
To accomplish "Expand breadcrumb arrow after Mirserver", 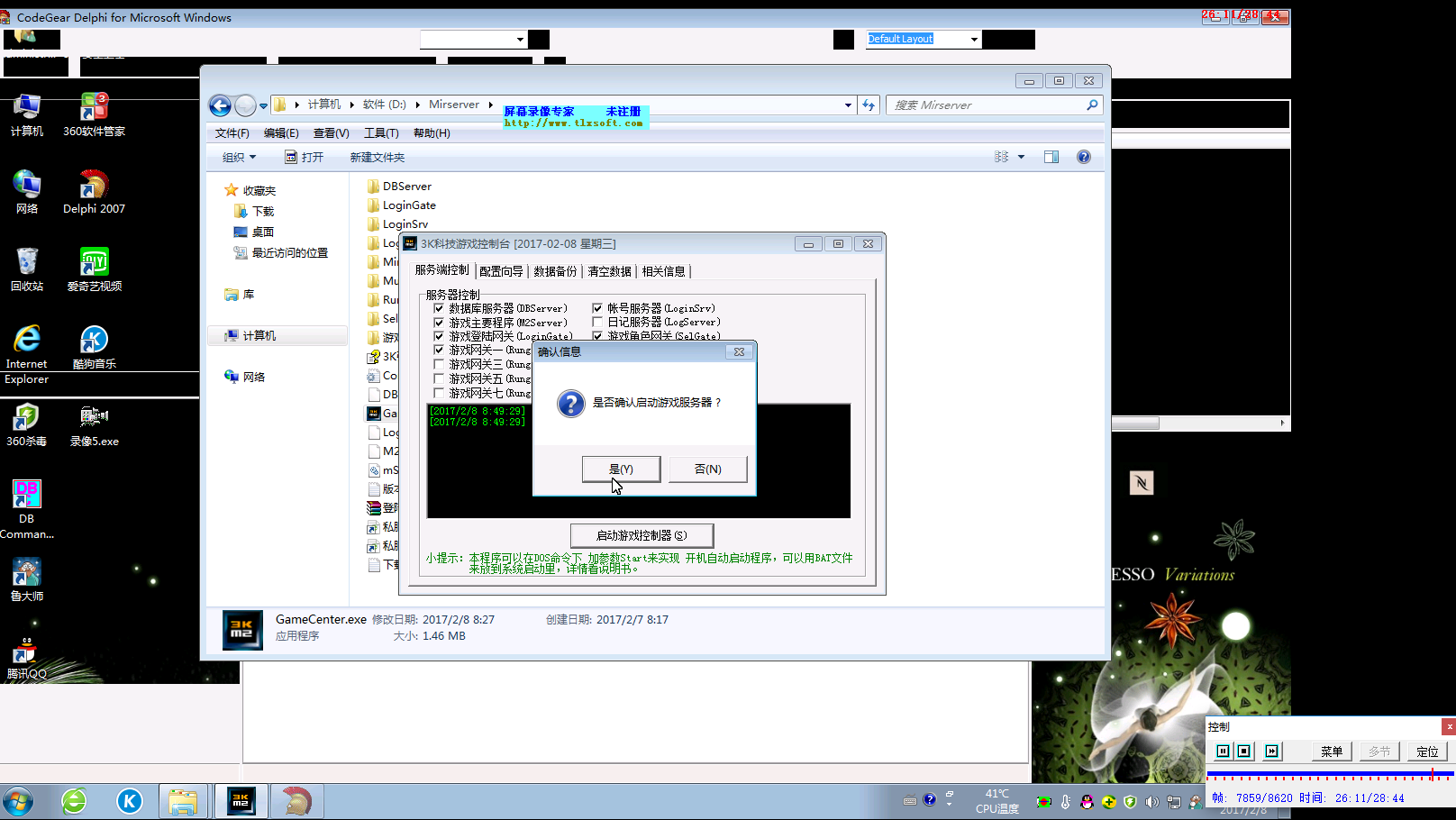I will coord(491,105).
